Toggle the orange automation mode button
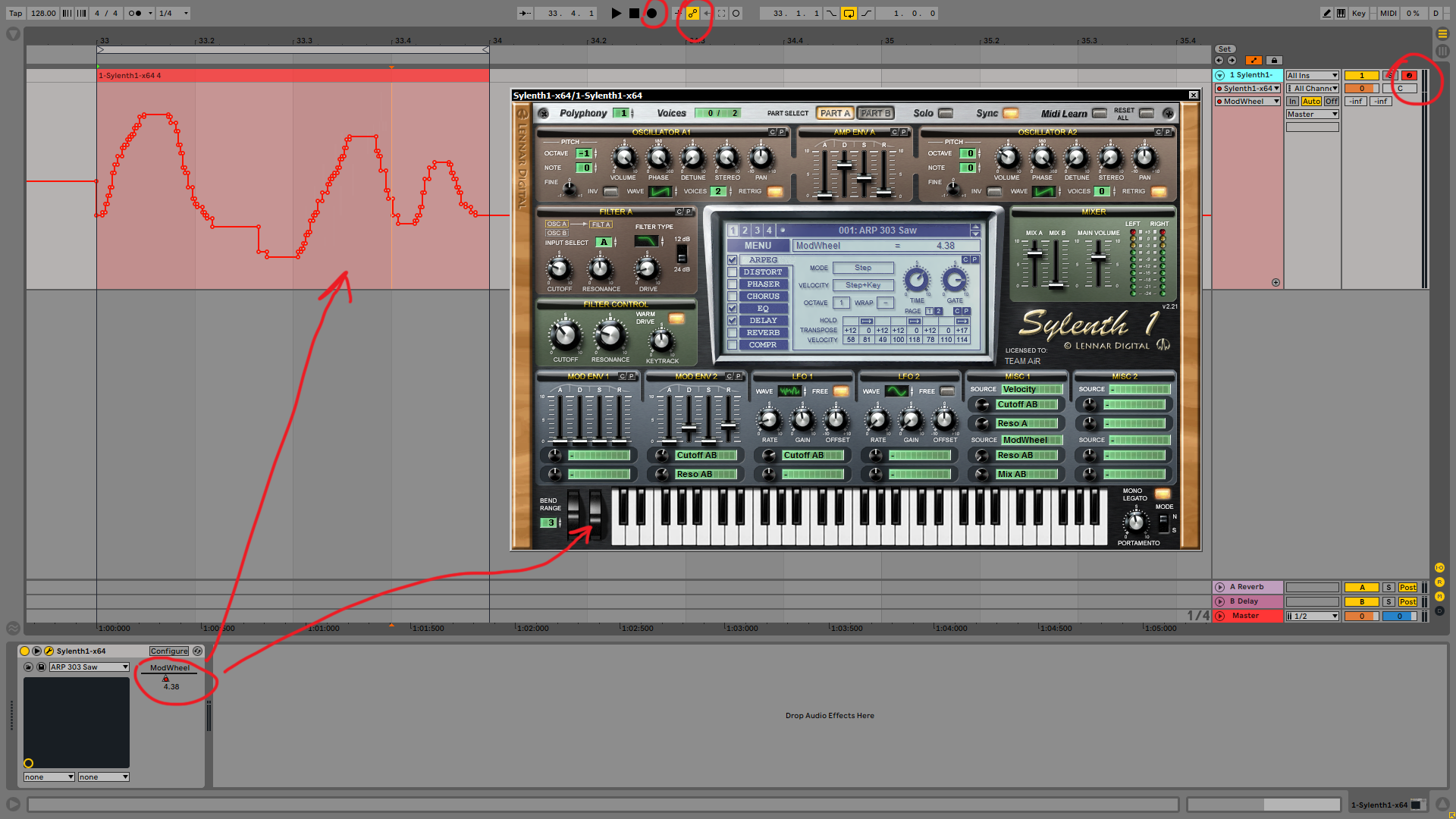The width and height of the screenshot is (1456, 819). [x=1254, y=61]
